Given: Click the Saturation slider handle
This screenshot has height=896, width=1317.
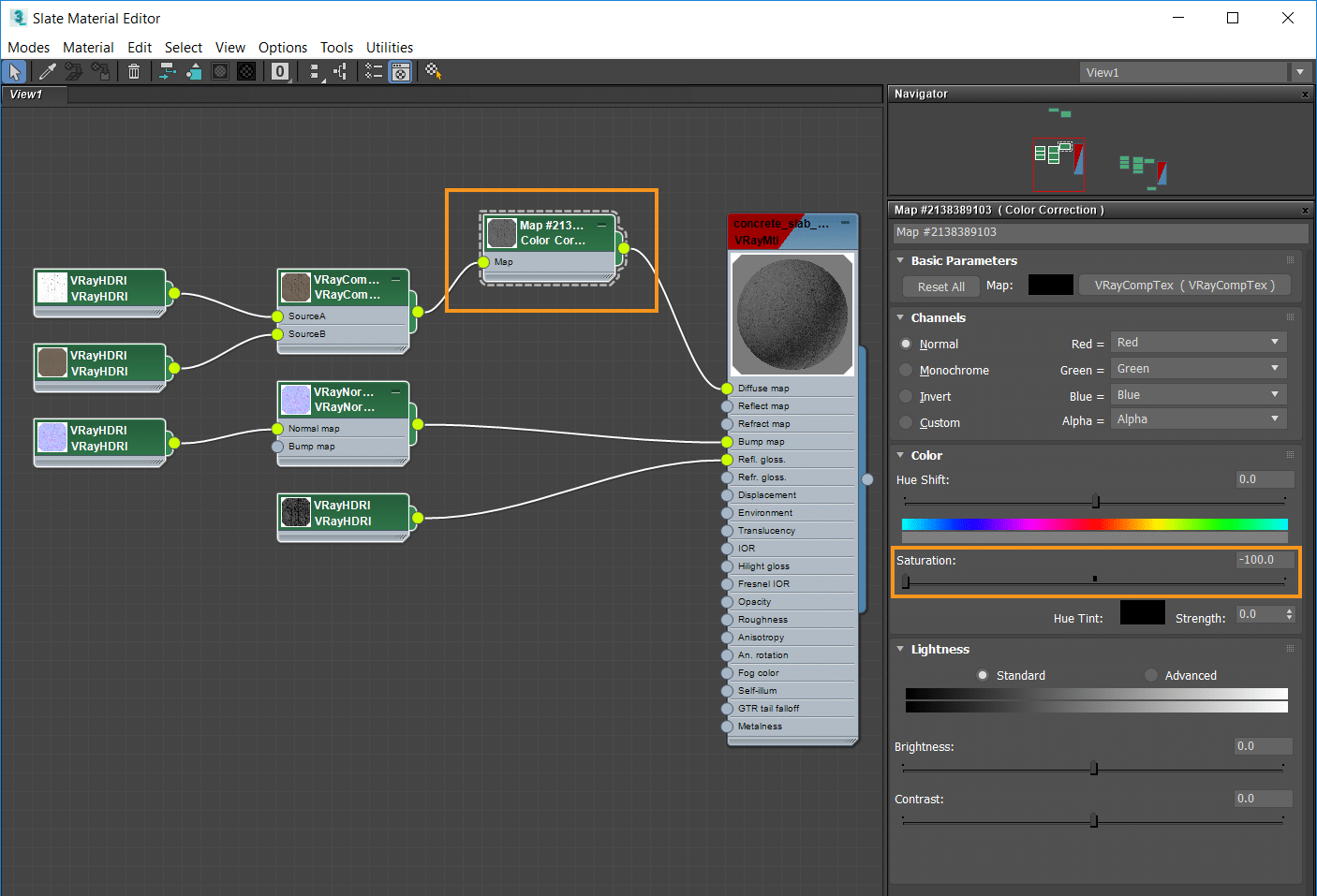Looking at the screenshot, I should [906, 581].
